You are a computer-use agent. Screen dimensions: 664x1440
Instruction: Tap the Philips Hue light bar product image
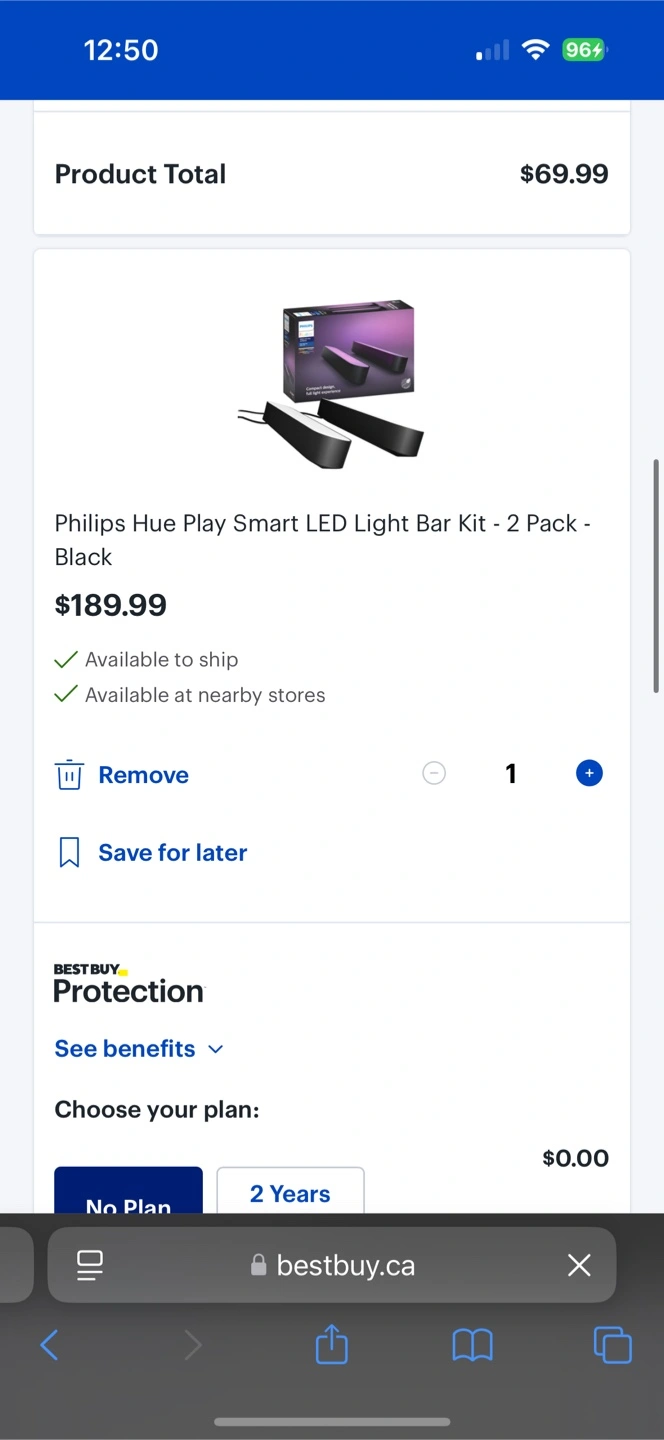[332, 383]
